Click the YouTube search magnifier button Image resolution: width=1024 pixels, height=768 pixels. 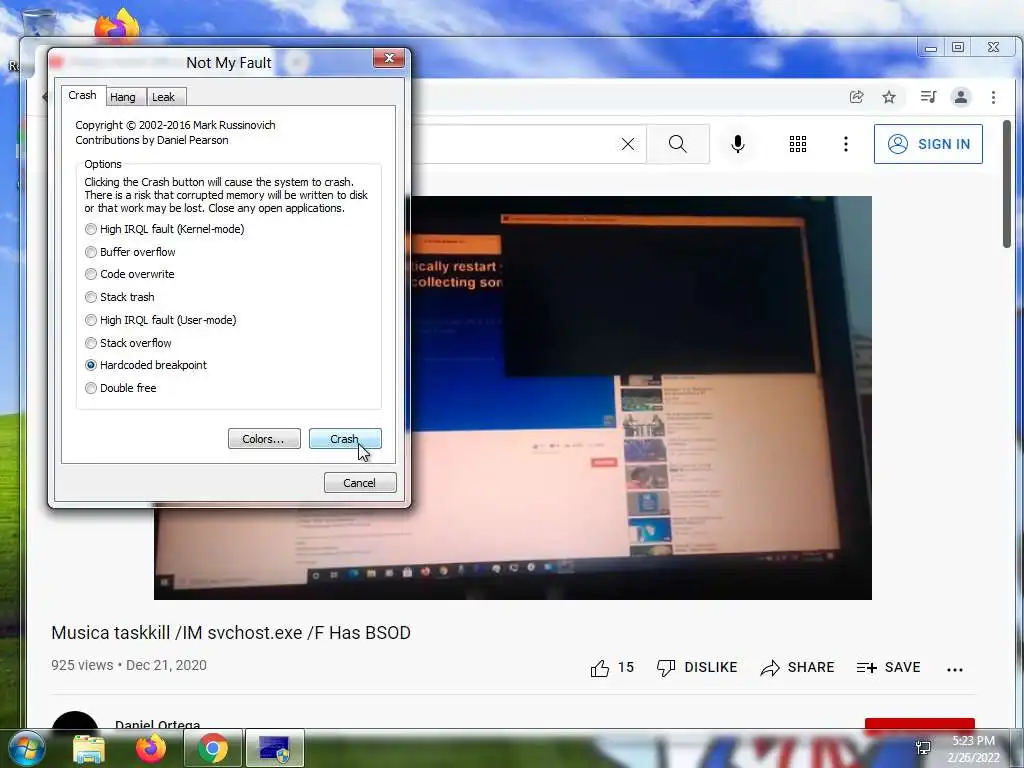678,144
